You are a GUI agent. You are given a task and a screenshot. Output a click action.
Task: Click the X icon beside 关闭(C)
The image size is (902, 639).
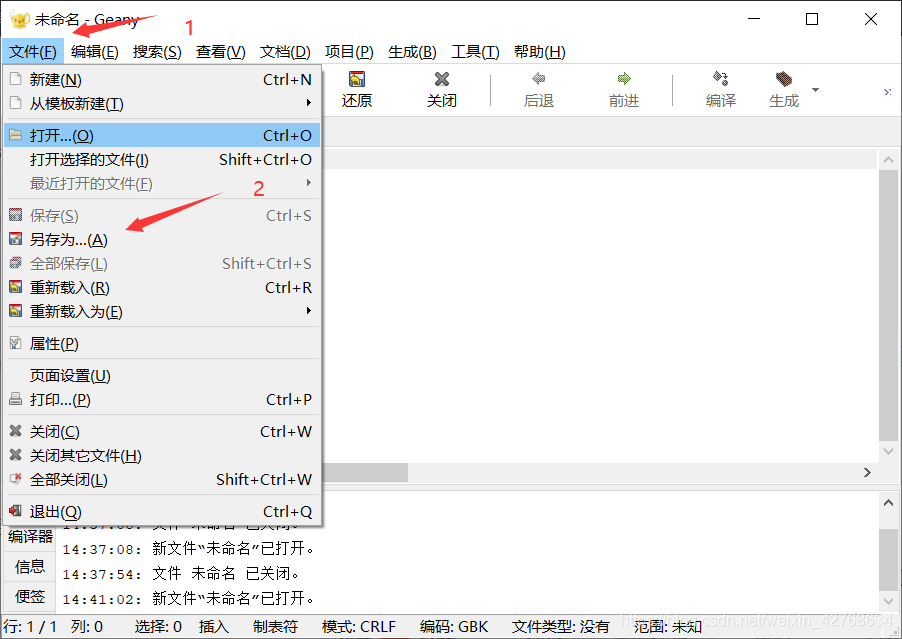pos(16,431)
